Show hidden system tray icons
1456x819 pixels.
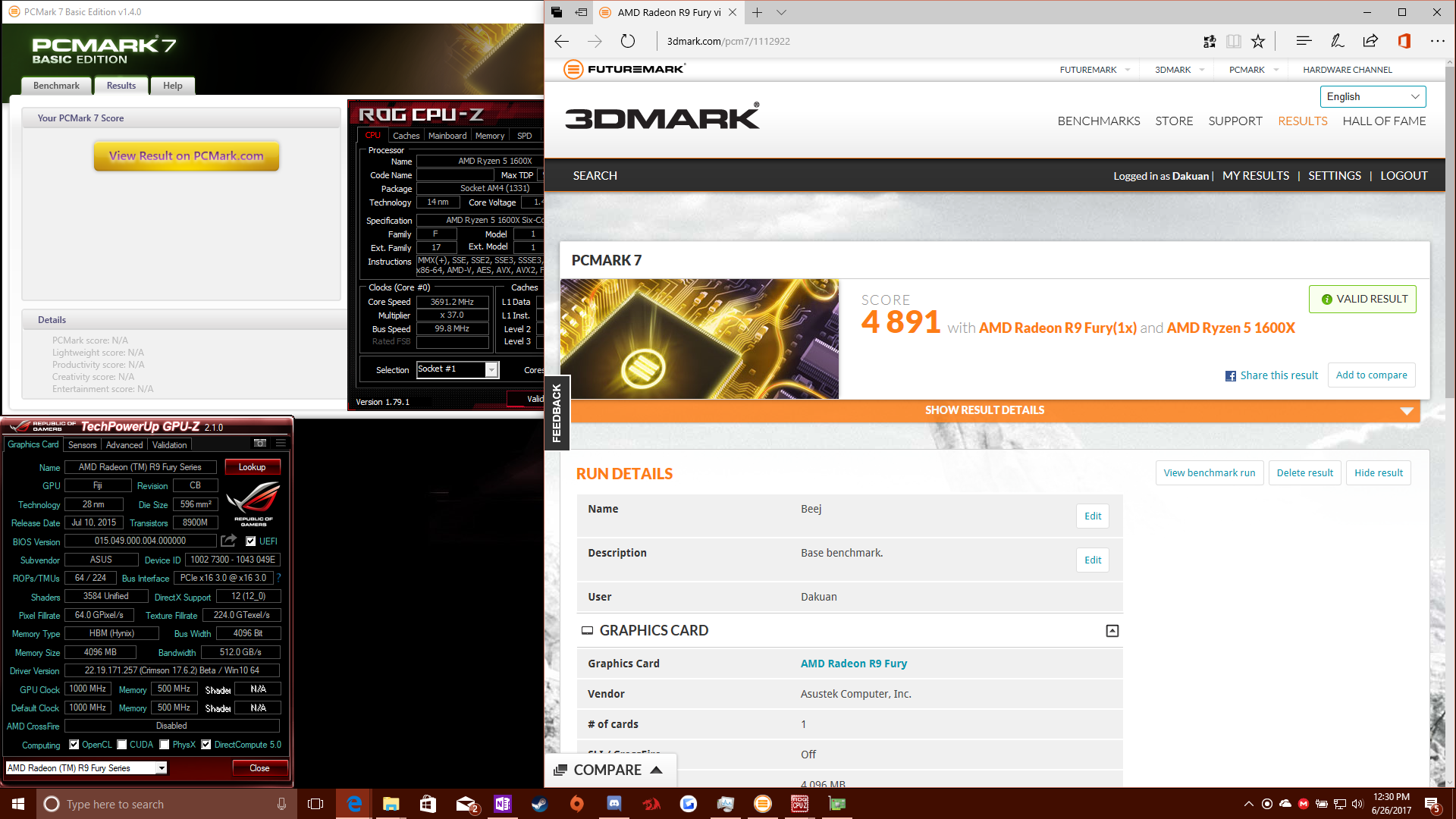pos(1249,804)
